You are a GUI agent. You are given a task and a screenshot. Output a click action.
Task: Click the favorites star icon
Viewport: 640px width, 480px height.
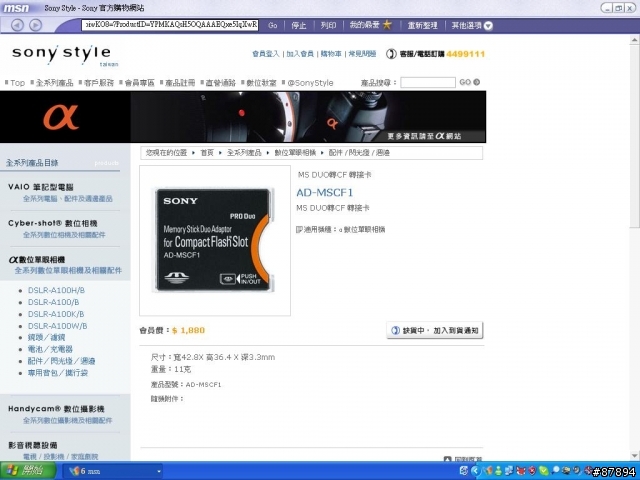pyautogui.click(x=387, y=25)
